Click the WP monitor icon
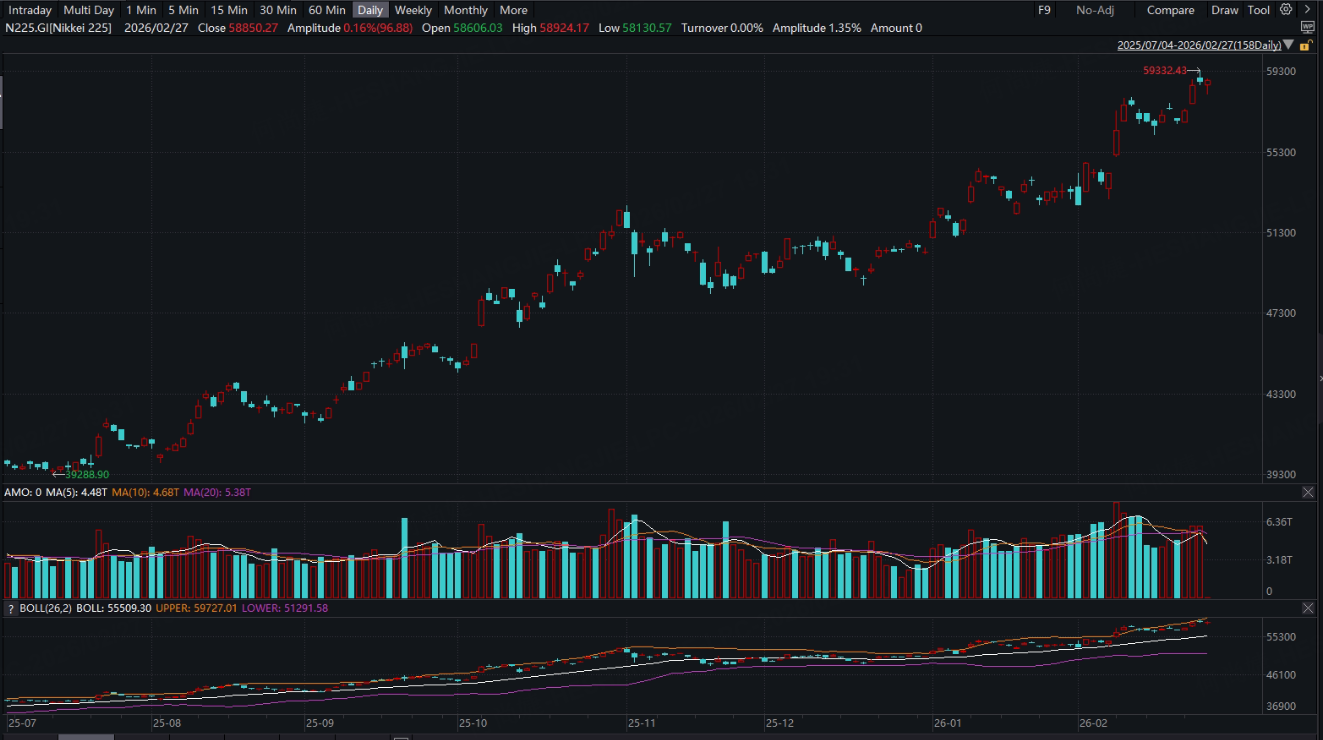The width and height of the screenshot is (1323, 740). click(x=1307, y=28)
